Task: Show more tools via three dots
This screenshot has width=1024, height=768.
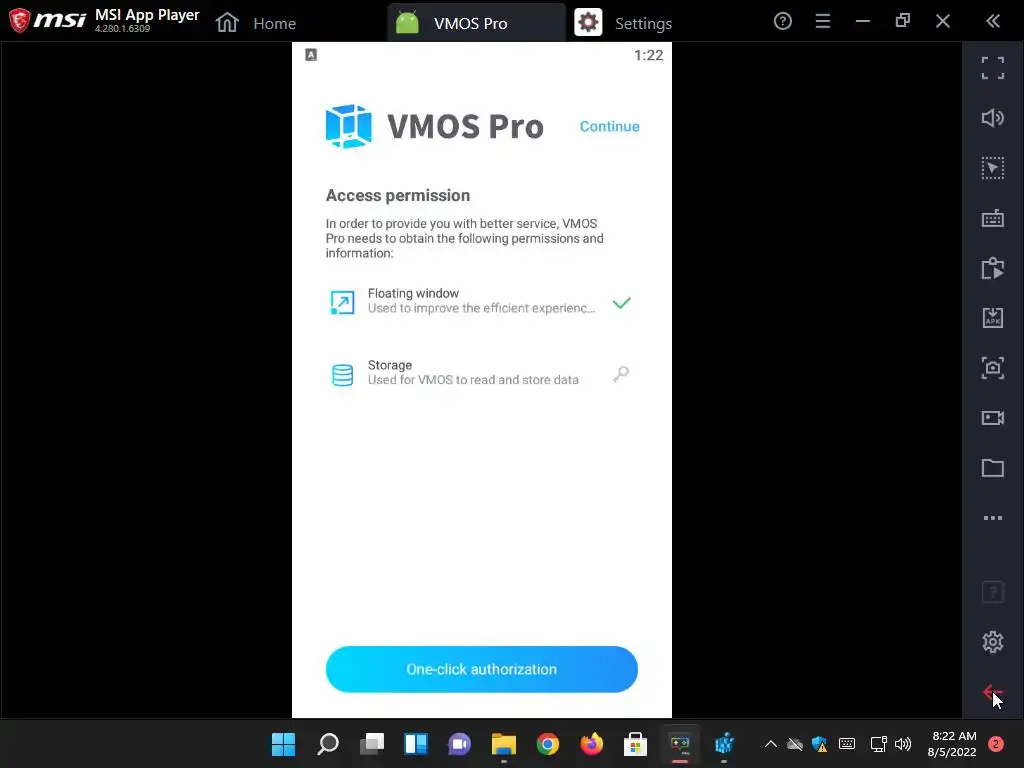Action: [993, 518]
